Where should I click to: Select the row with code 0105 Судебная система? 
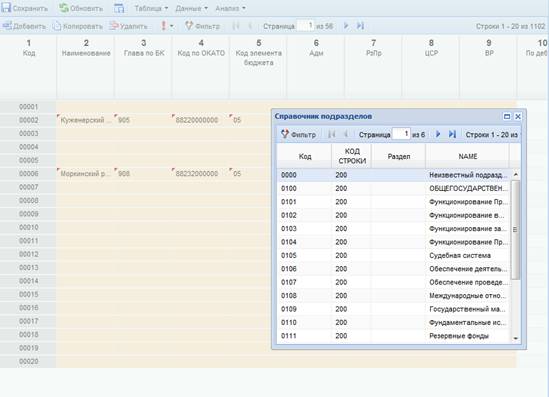point(394,256)
